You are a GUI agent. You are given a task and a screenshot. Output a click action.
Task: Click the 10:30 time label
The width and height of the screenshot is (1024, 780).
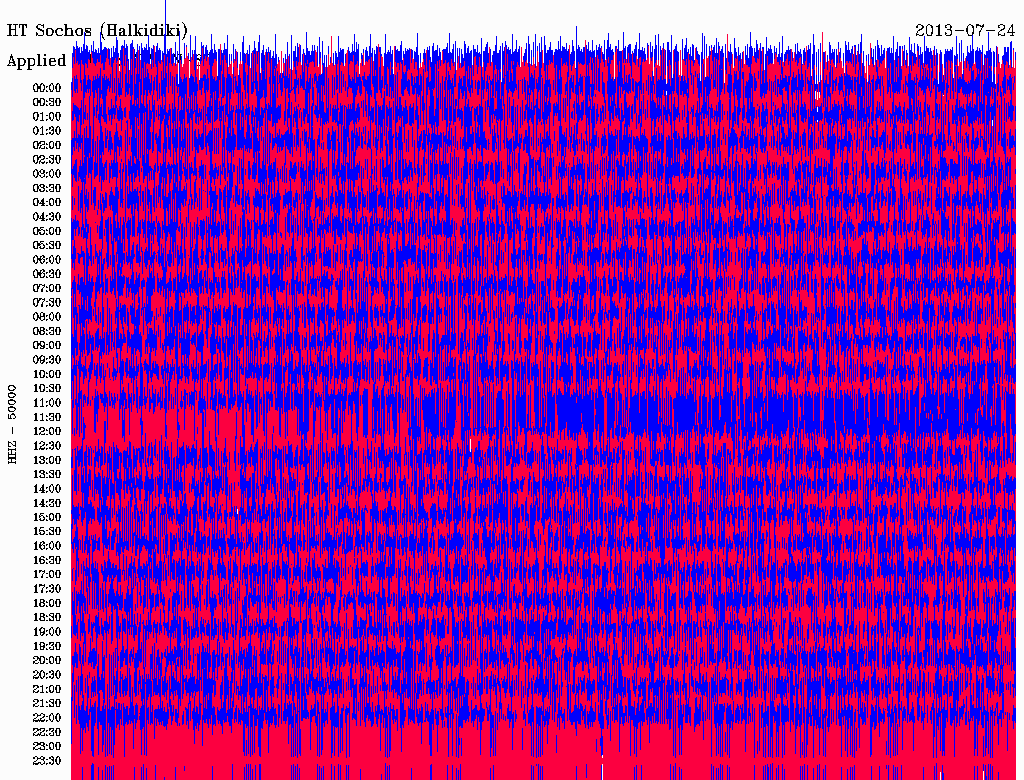47,388
